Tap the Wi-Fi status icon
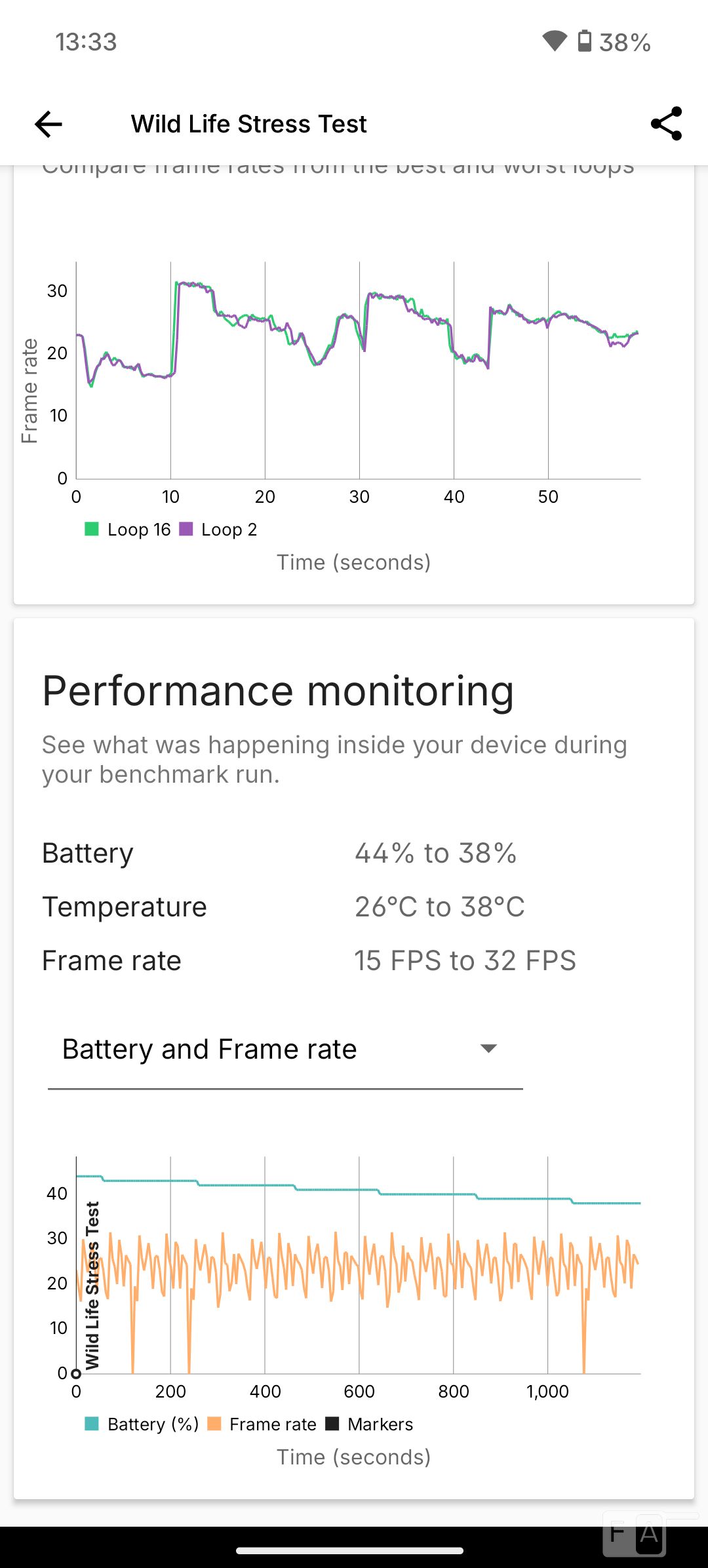 (555, 41)
